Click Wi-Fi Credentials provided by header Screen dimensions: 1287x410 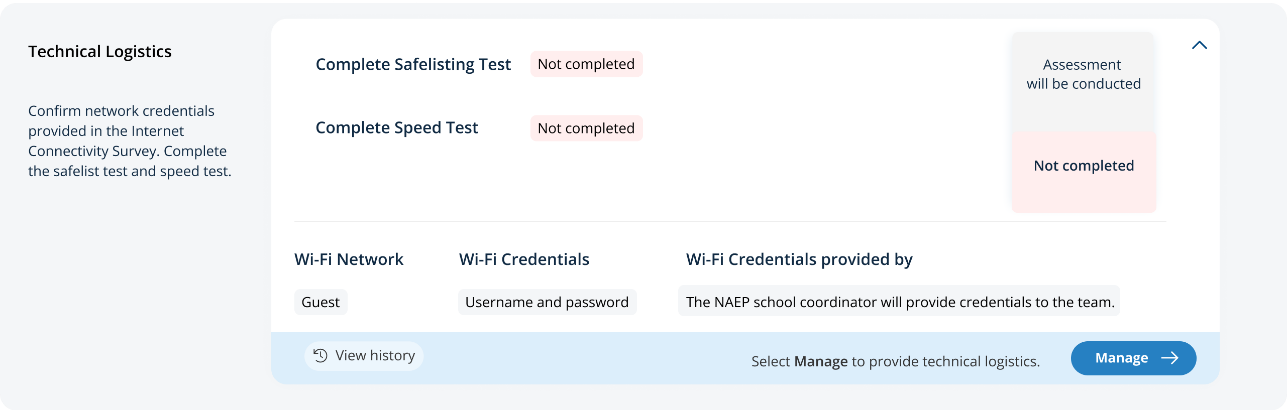pos(799,259)
